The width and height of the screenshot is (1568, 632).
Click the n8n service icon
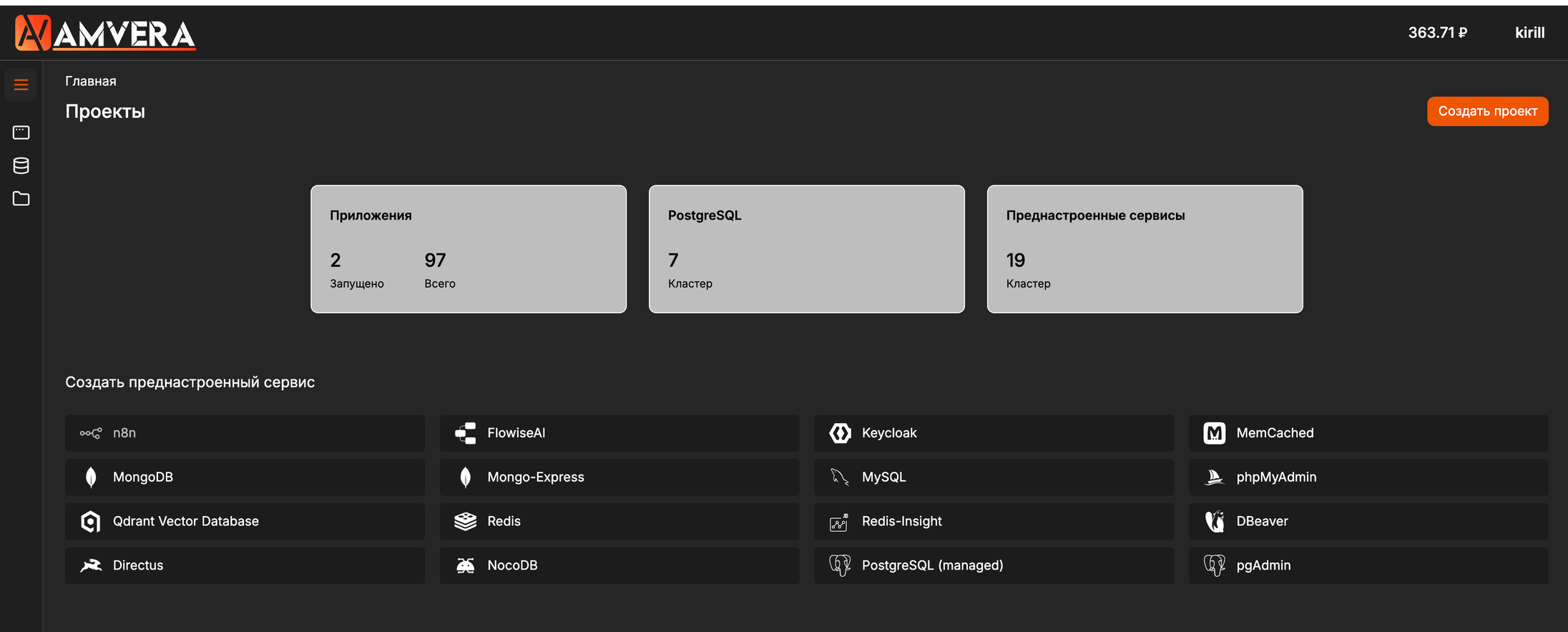click(x=91, y=433)
